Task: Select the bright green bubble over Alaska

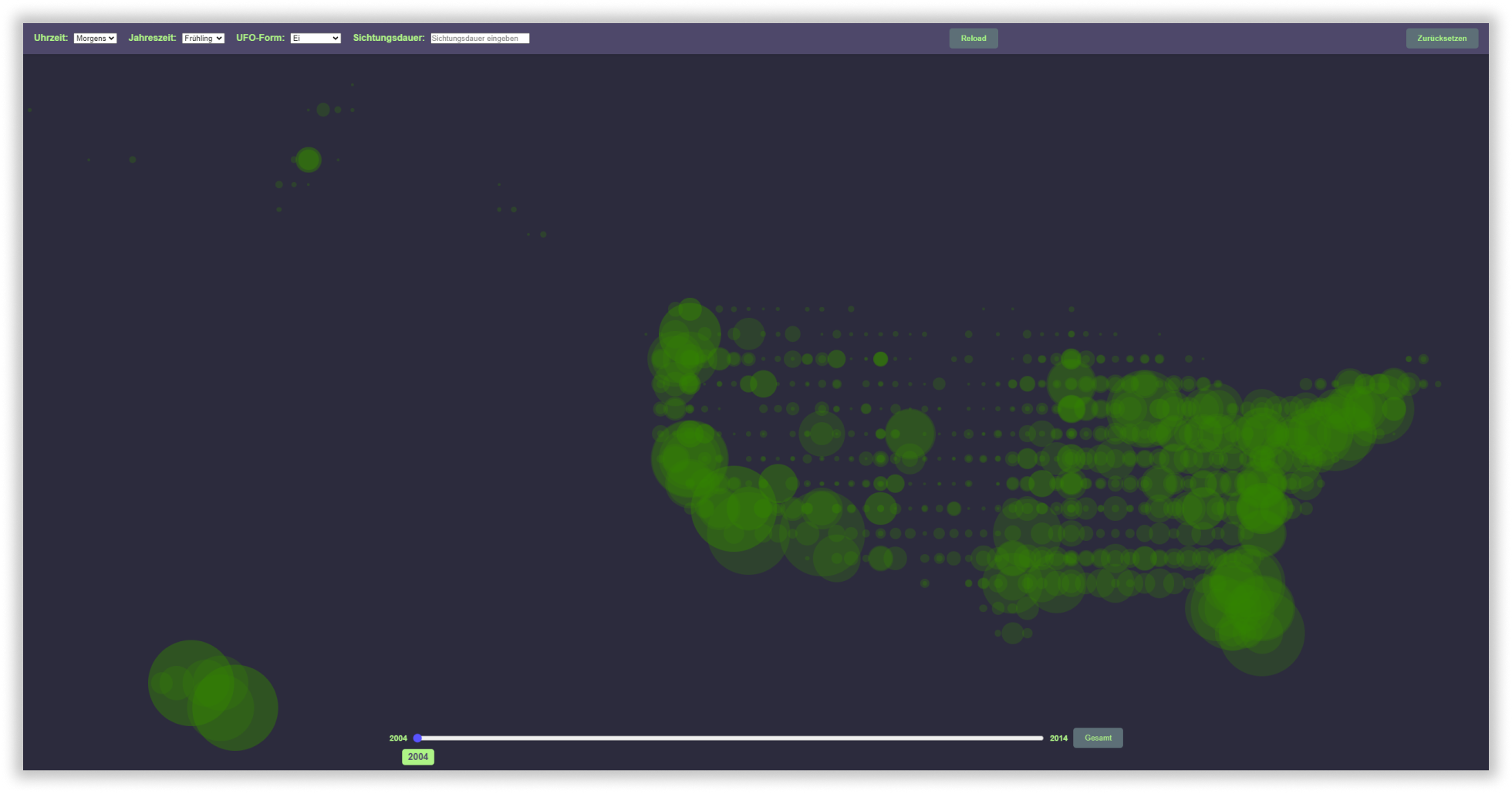Action: pos(309,160)
